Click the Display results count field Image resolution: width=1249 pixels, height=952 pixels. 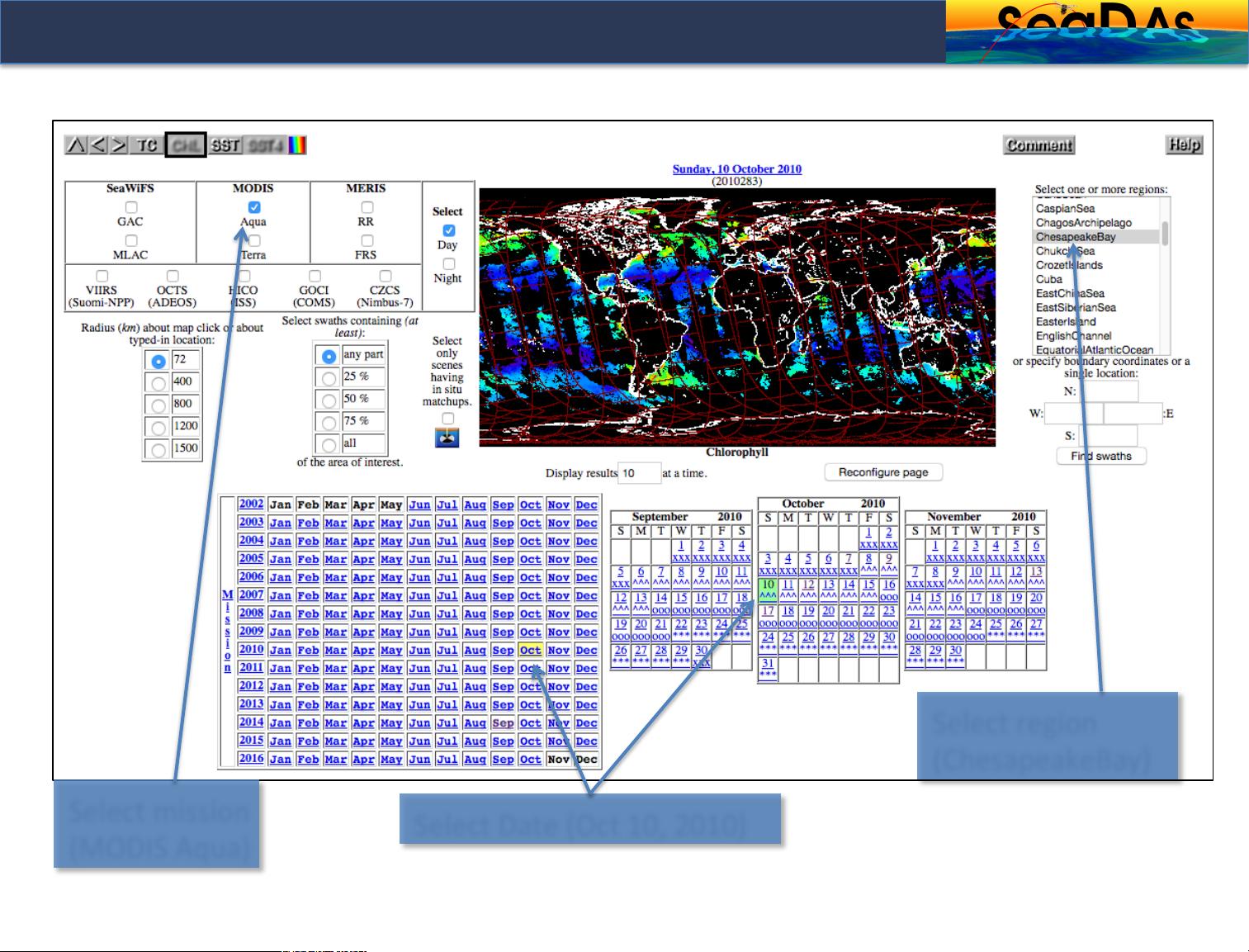[x=639, y=473]
